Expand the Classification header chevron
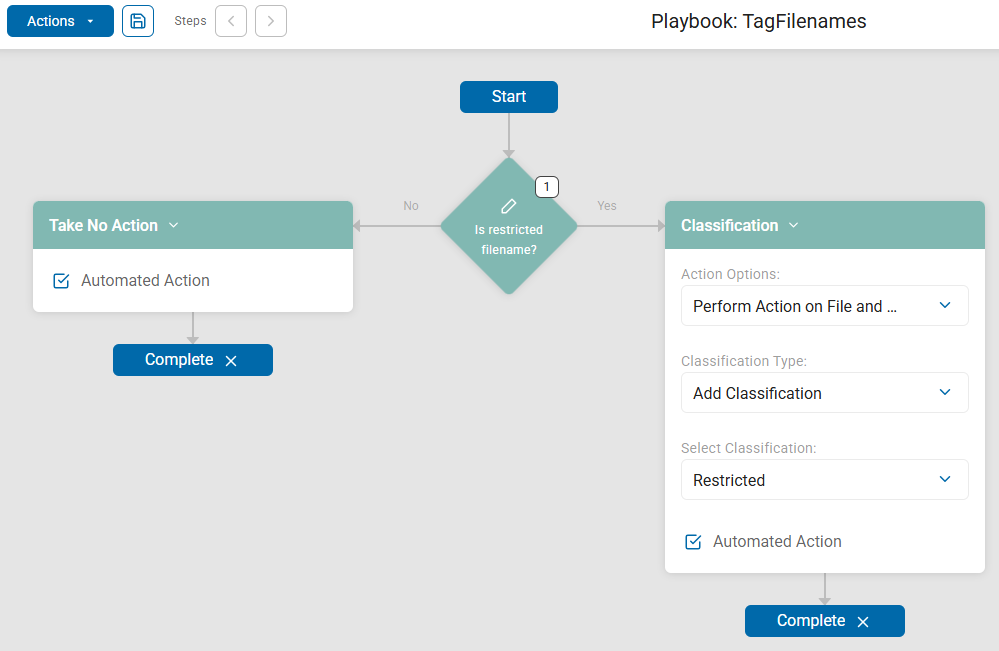The width and height of the screenshot is (999, 651). point(794,226)
